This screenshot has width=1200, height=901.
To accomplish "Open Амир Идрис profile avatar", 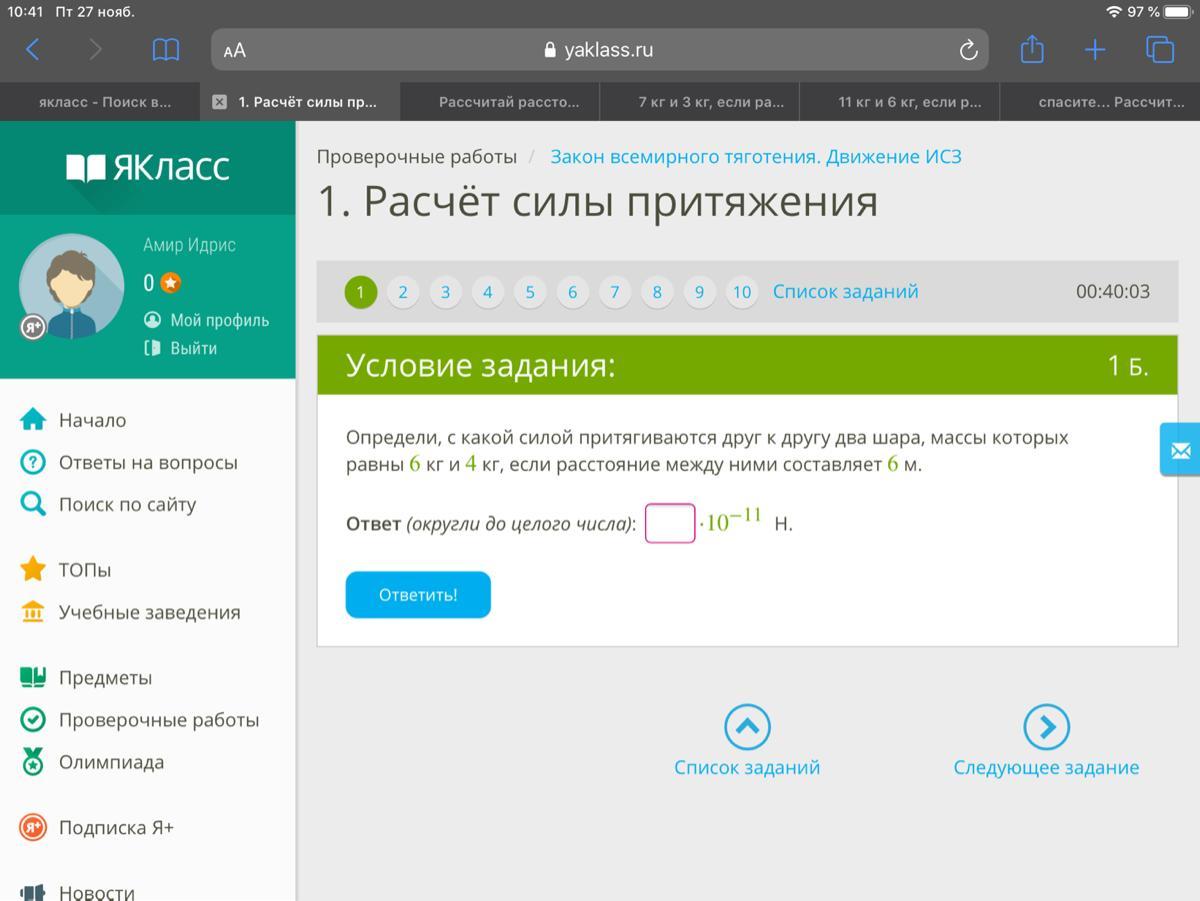I will pos(72,287).
